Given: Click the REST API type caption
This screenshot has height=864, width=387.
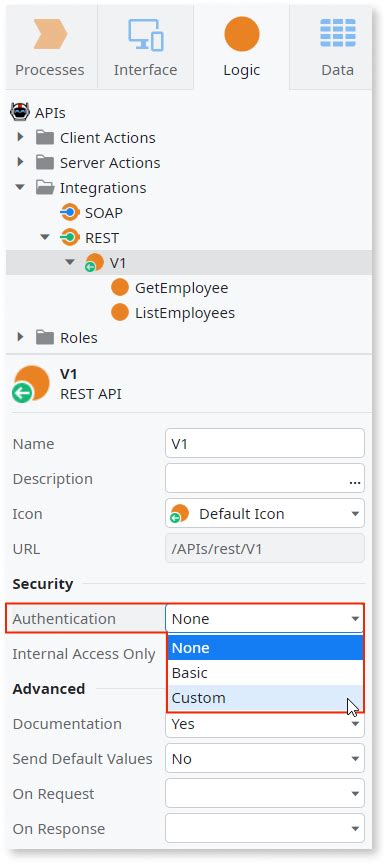Looking at the screenshot, I should [91, 395].
